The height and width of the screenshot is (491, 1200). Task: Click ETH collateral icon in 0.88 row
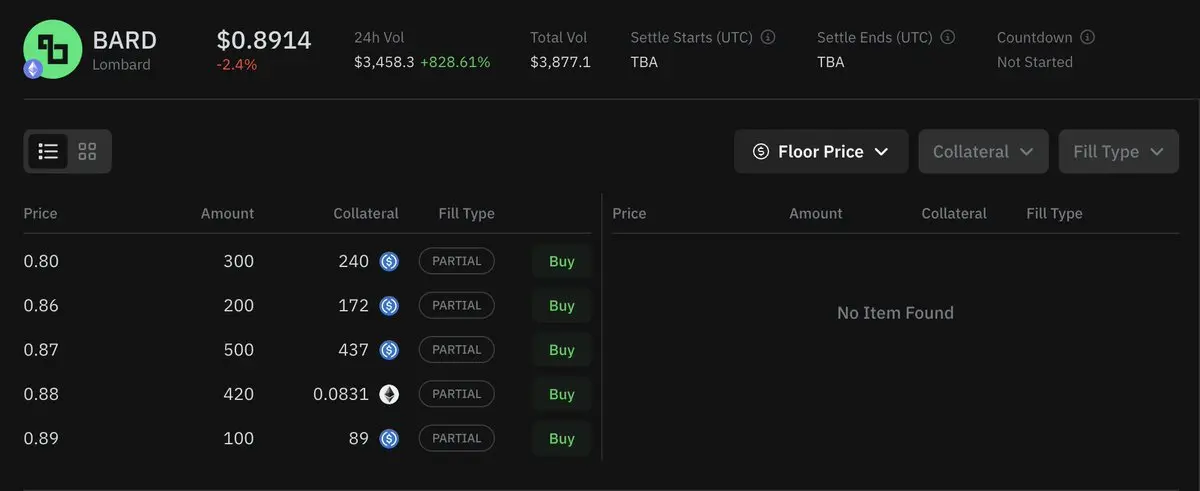389,394
